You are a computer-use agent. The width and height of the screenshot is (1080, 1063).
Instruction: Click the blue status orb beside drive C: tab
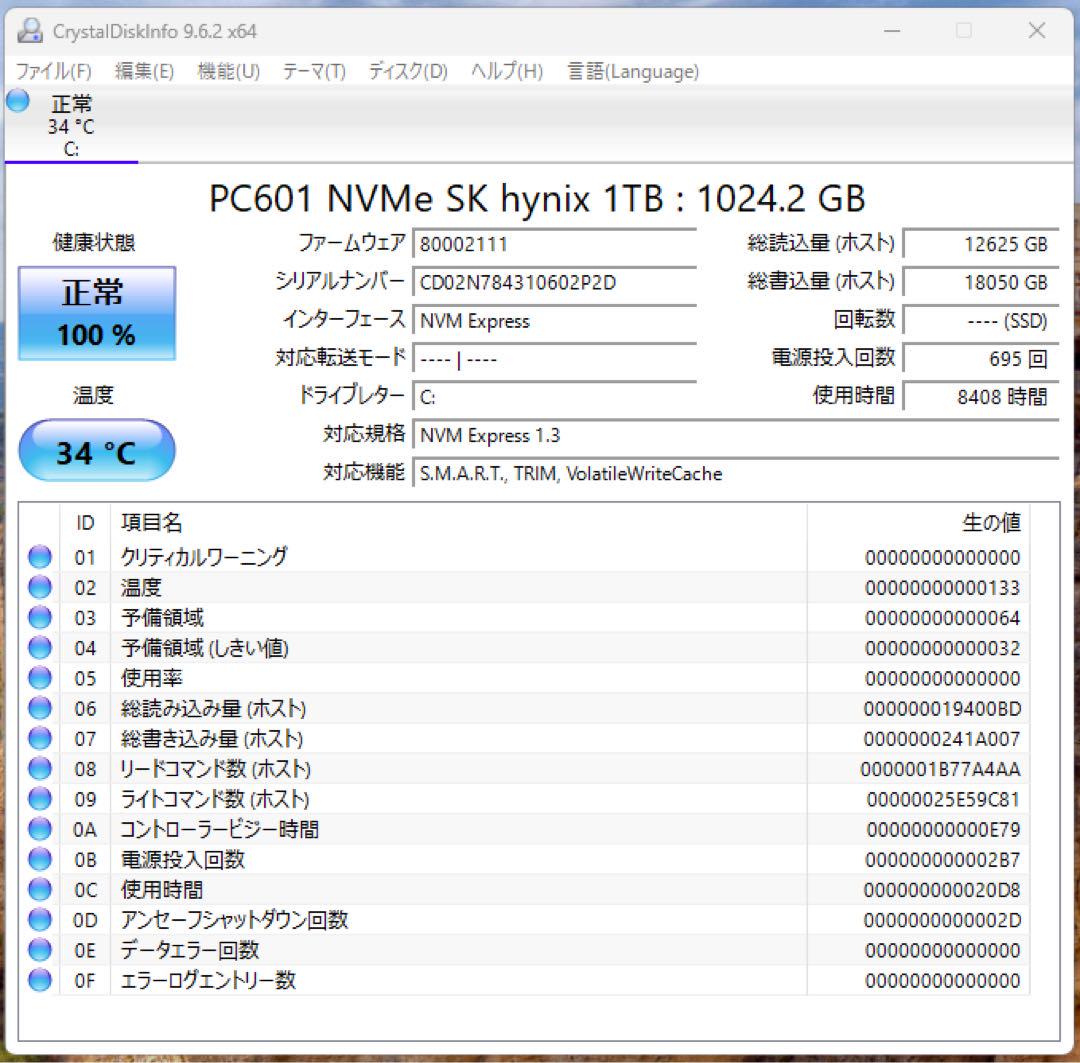[18, 101]
